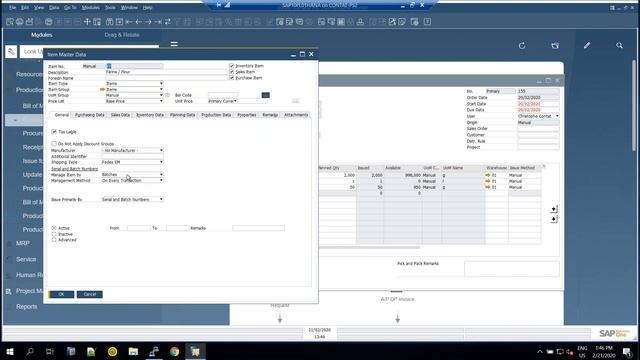Open the UoM Group dropdown
The width and height of the screenshot is (640, 360).
(x=161, y=95)
